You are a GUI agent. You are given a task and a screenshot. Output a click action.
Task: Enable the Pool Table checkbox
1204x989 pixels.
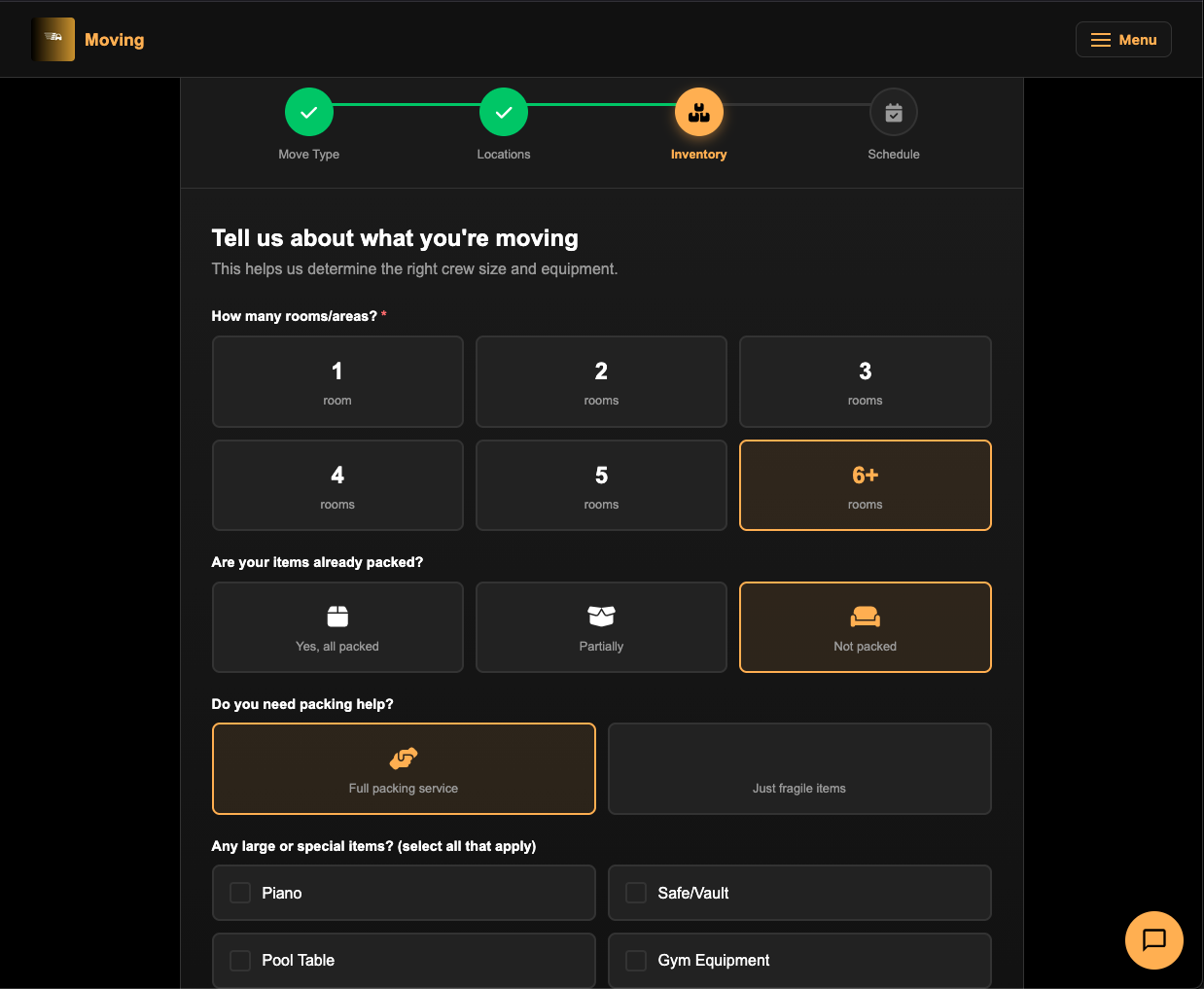click(240, 961)
